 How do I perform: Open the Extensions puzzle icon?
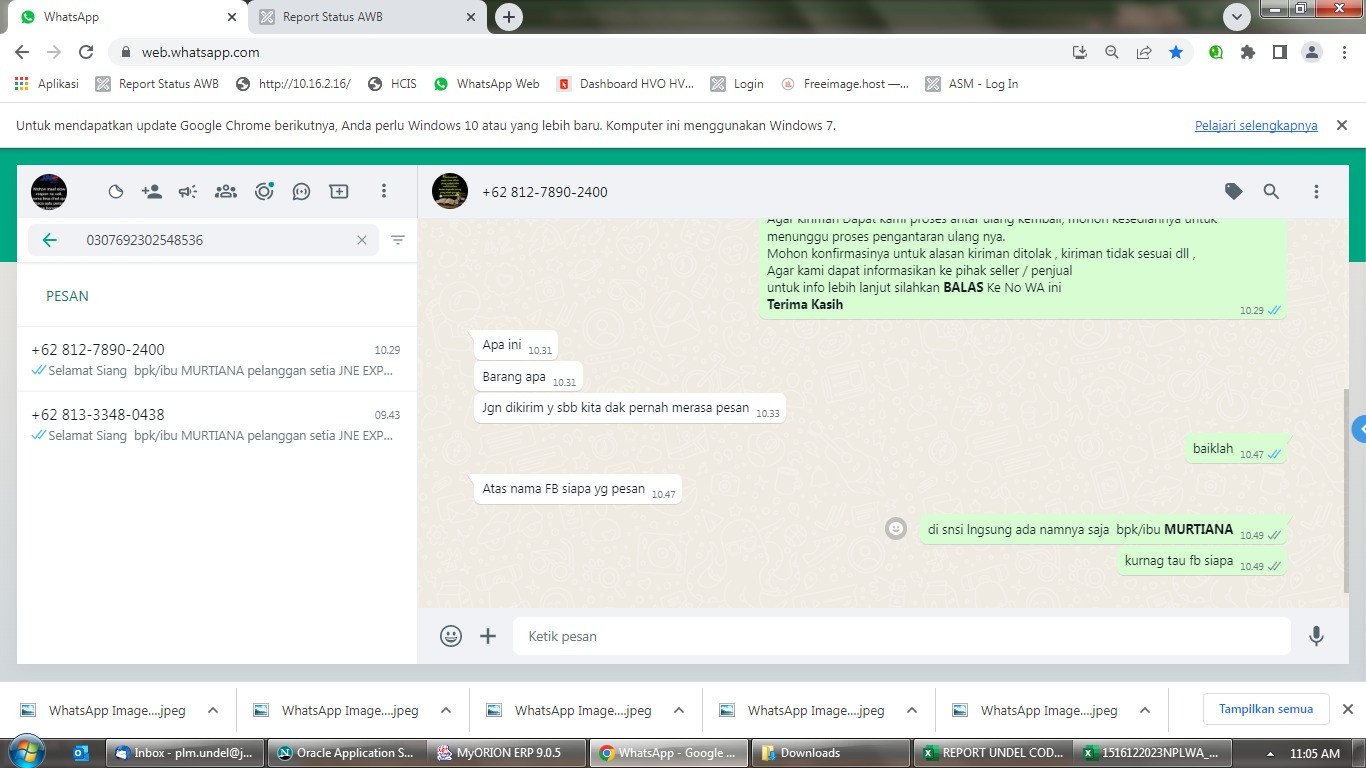(1248, 52)
